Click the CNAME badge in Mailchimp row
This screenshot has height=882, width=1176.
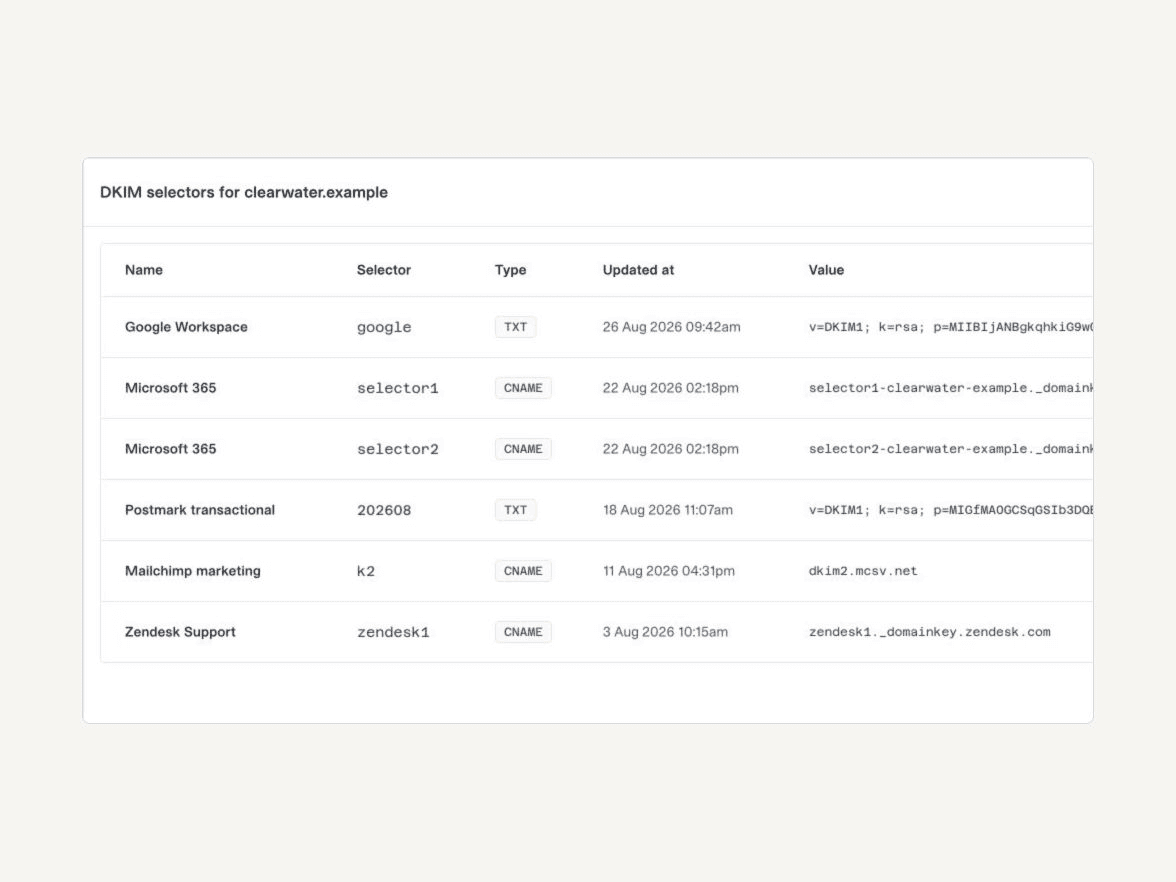[523, 571]
